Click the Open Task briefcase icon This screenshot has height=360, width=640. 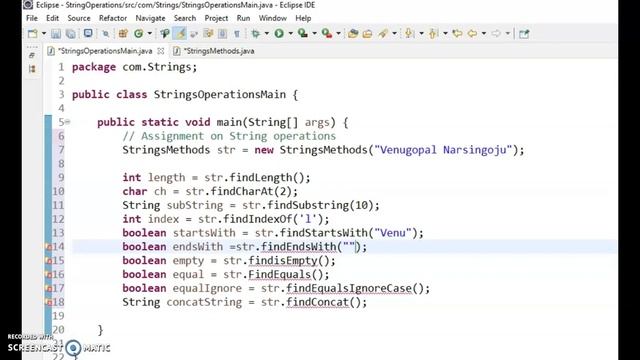[x=367, y=33]
